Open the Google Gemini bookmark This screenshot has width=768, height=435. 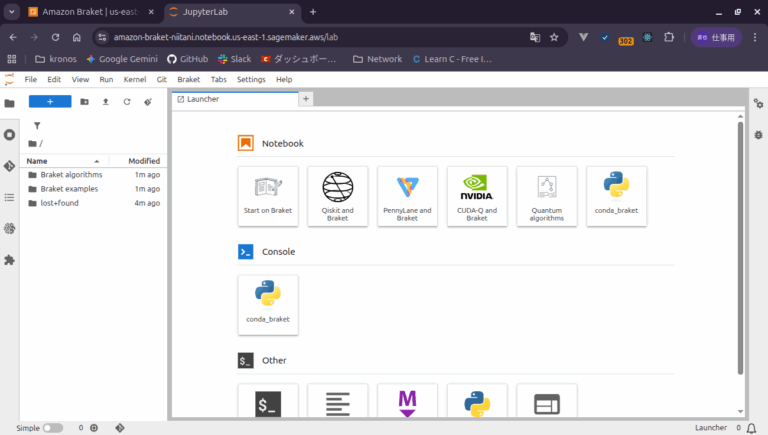point(122,59)
